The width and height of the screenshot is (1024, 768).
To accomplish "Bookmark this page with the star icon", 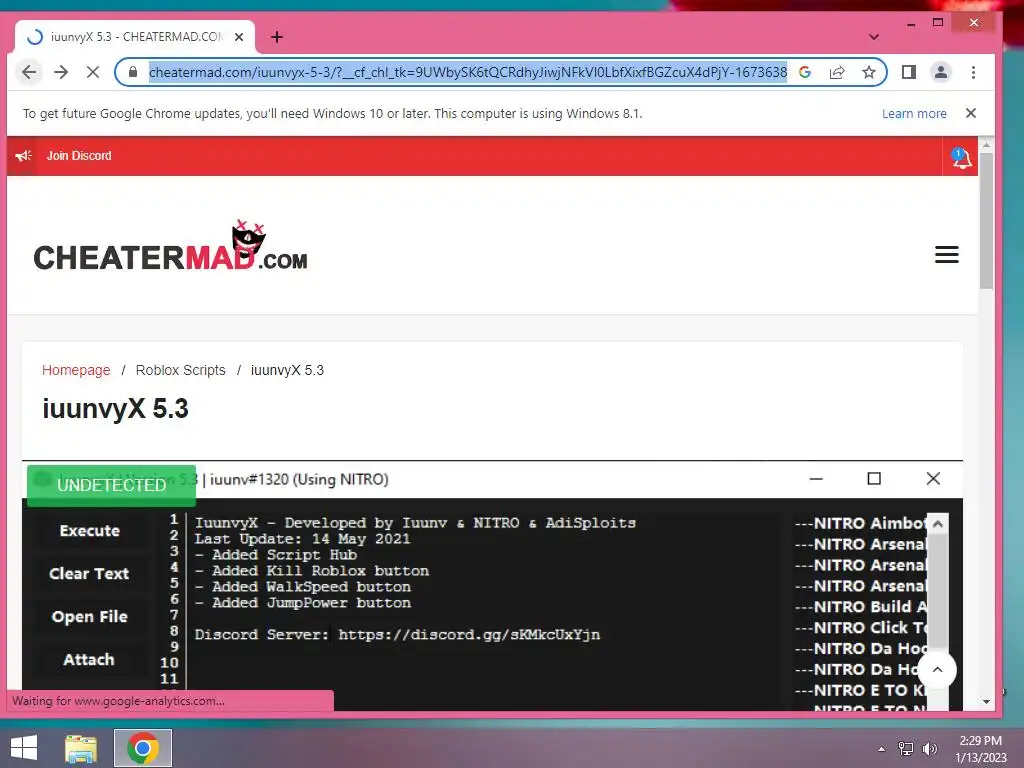I will (x=869, y=72).
